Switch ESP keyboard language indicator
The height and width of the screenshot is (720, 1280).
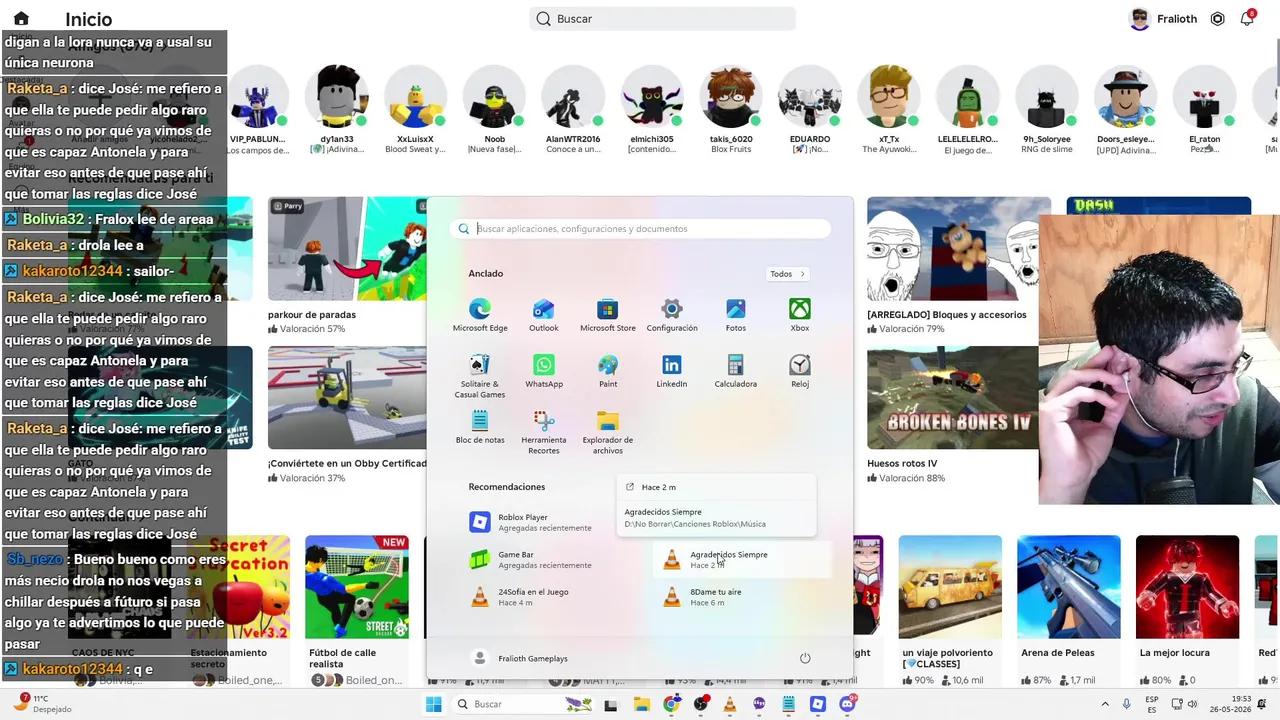[x=1153, y=704]
